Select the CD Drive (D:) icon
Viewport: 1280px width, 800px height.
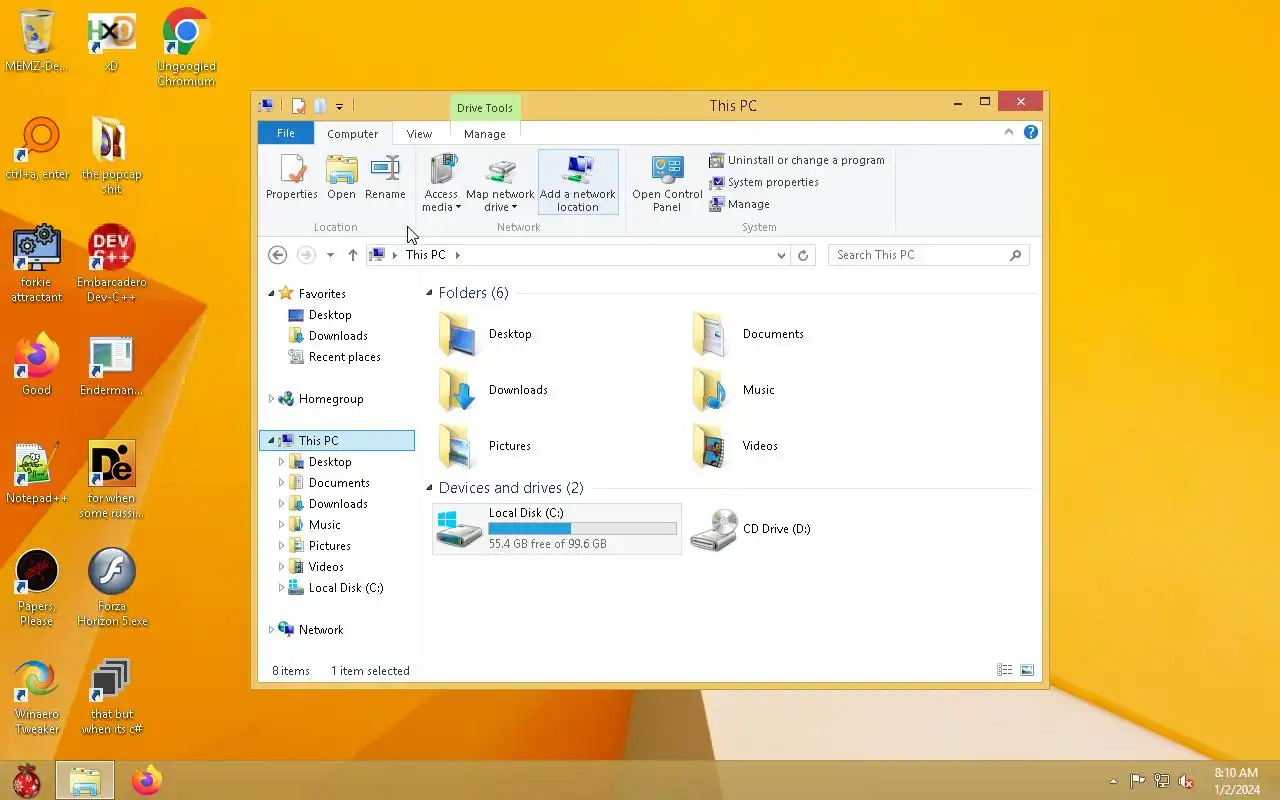pos(714,529)
